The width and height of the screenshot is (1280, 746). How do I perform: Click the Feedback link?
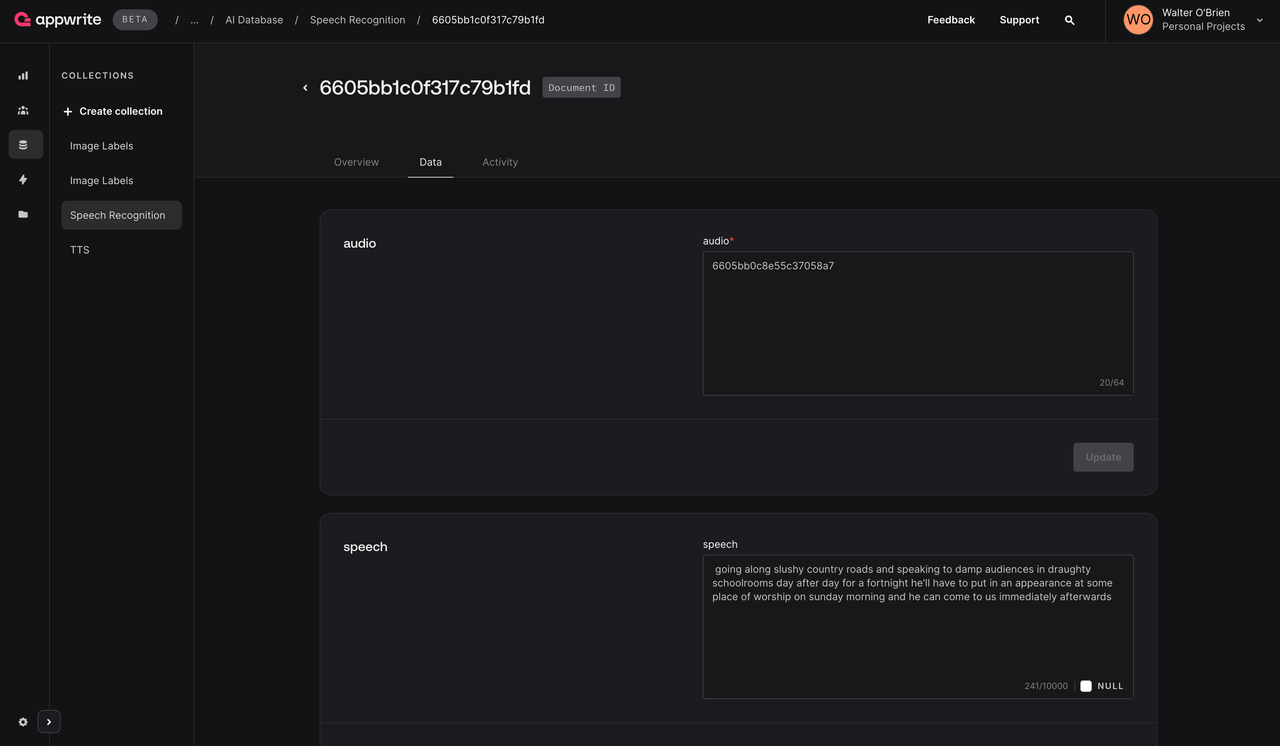tap(951, 20)
